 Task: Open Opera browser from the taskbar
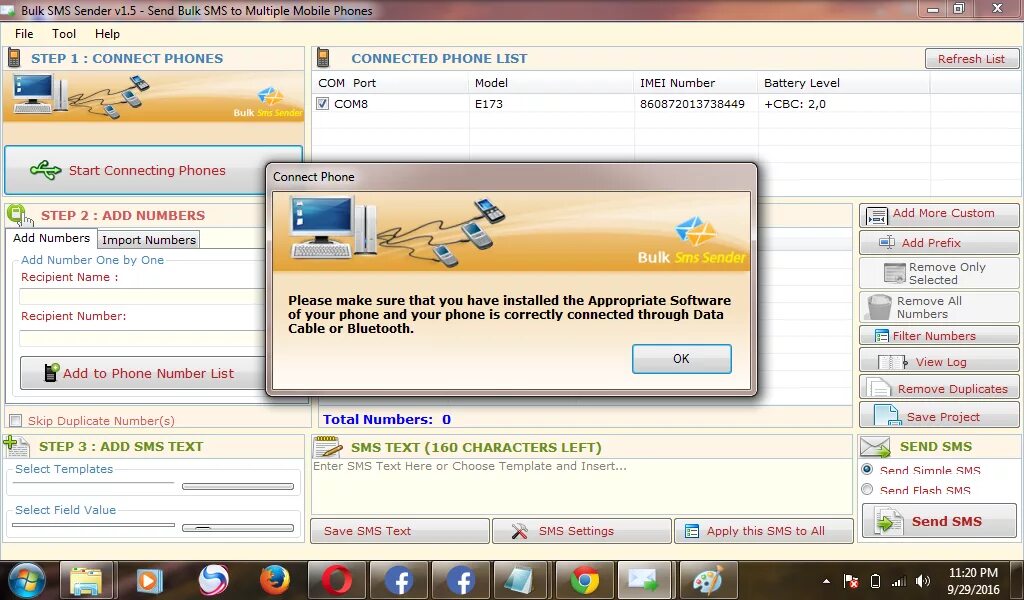click(x=336, y=580)
